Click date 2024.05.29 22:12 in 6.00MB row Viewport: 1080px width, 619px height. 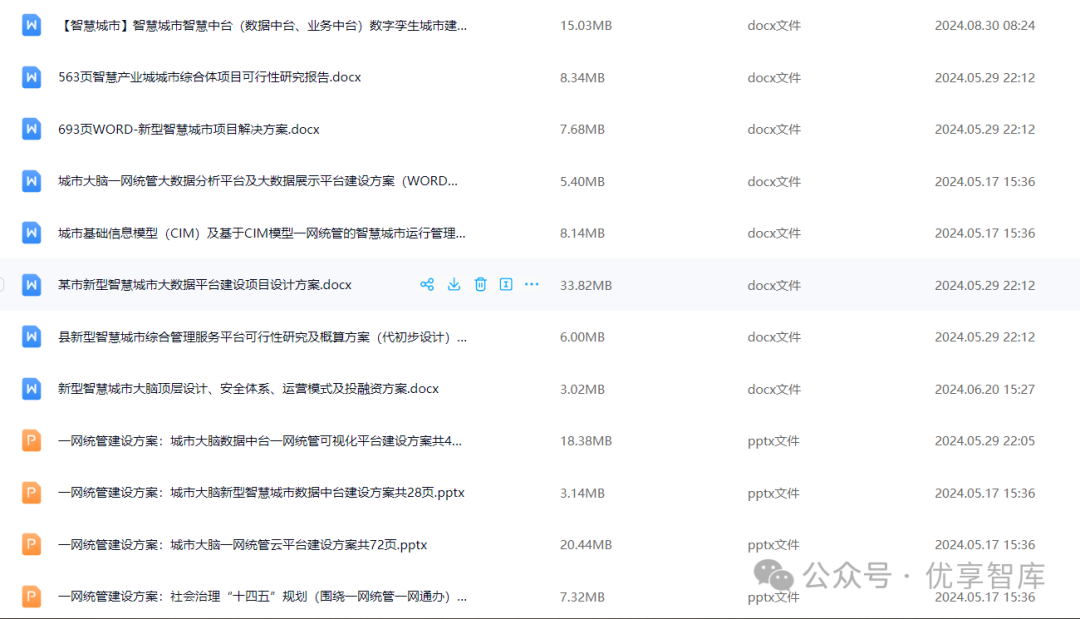pos(985,337)
